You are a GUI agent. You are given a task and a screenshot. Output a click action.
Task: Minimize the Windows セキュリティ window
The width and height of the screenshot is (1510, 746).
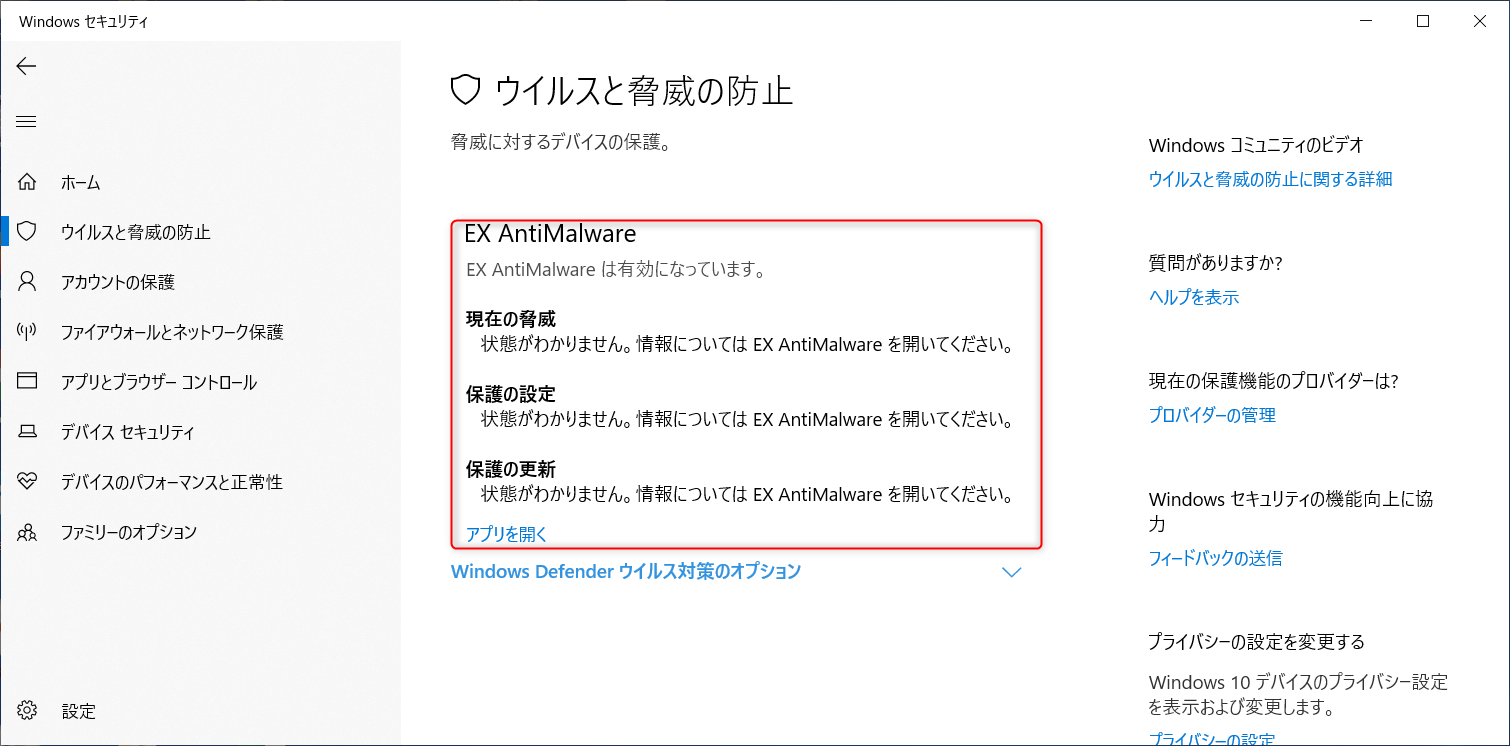point(1365,21)
